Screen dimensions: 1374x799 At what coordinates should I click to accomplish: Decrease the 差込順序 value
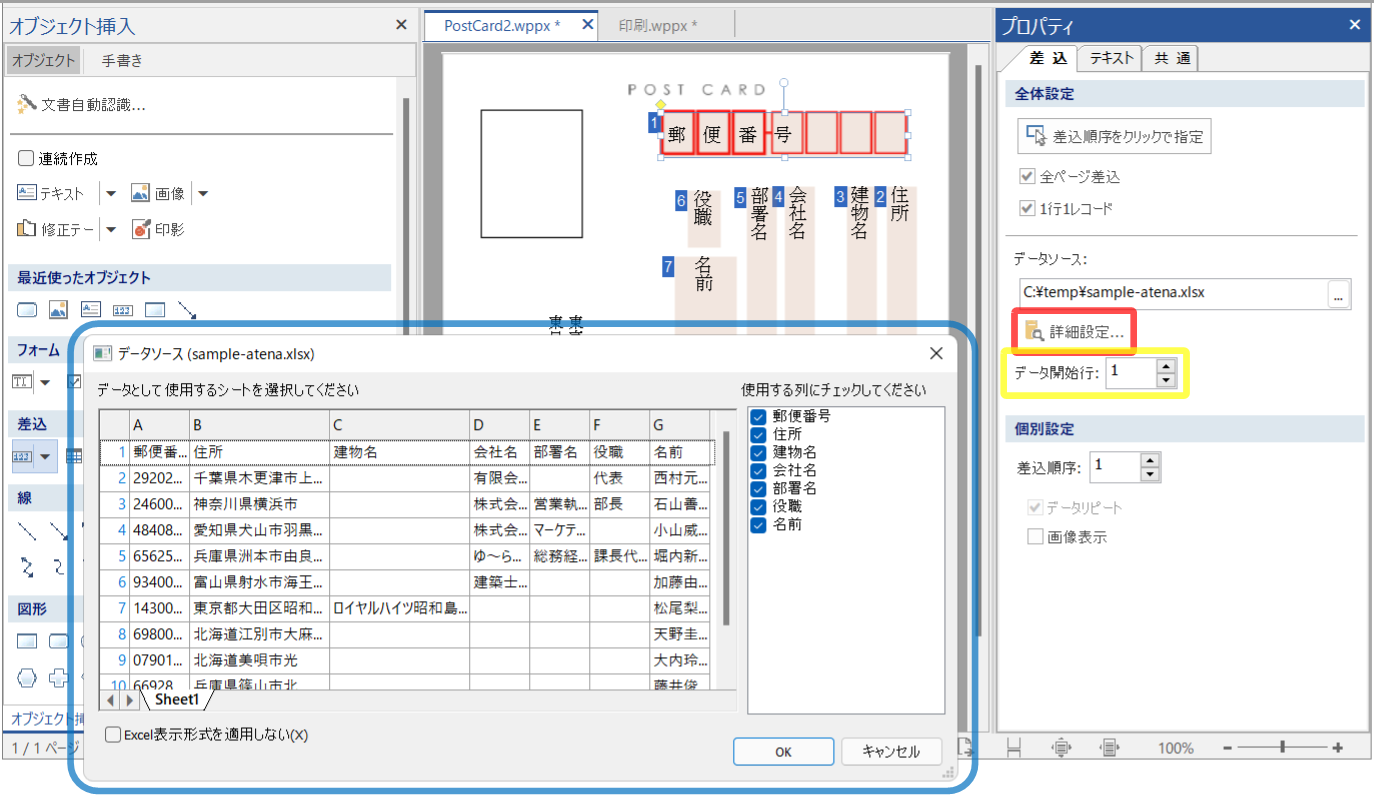1150,473
